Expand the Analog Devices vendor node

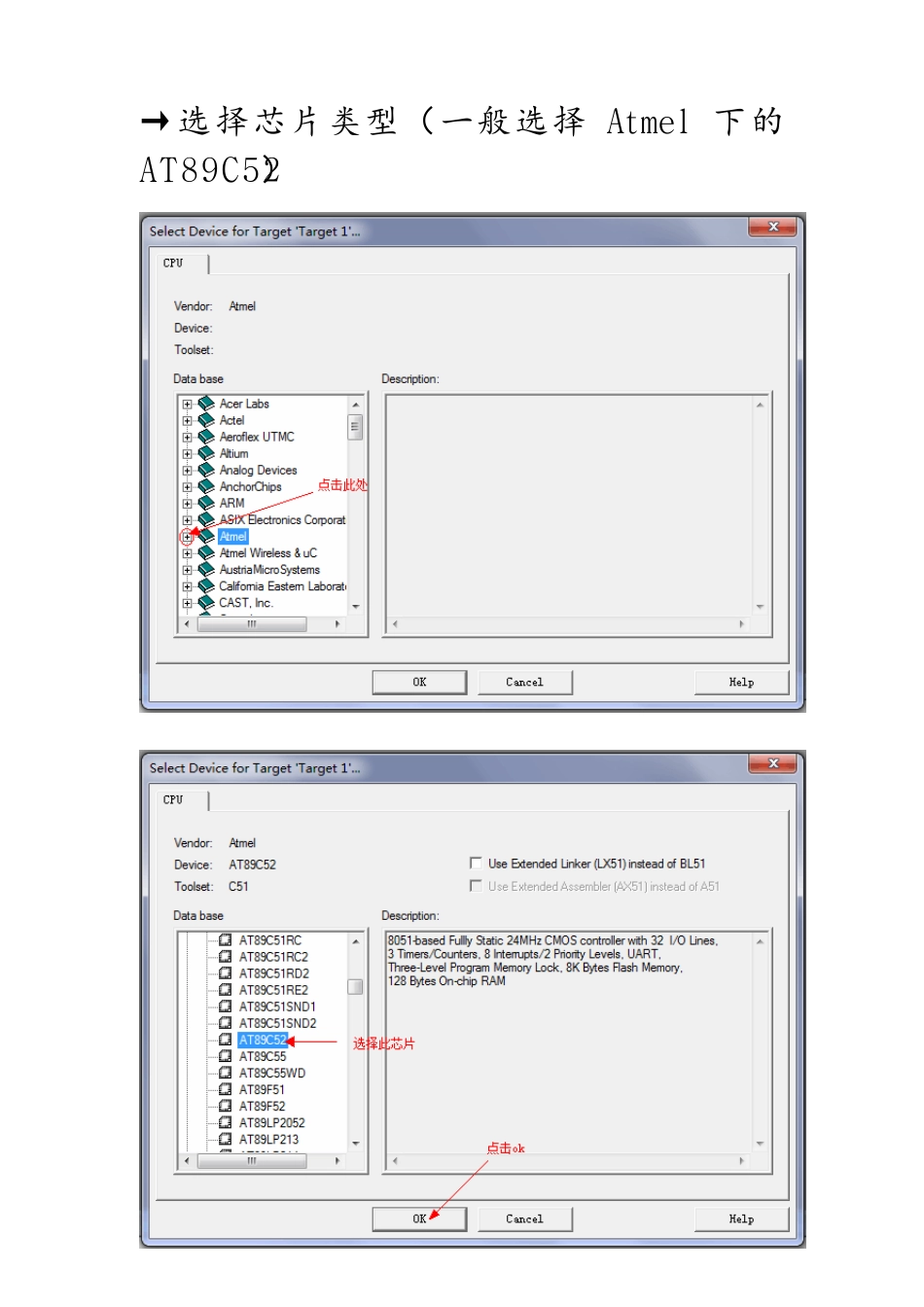click(x=187, y=470)
